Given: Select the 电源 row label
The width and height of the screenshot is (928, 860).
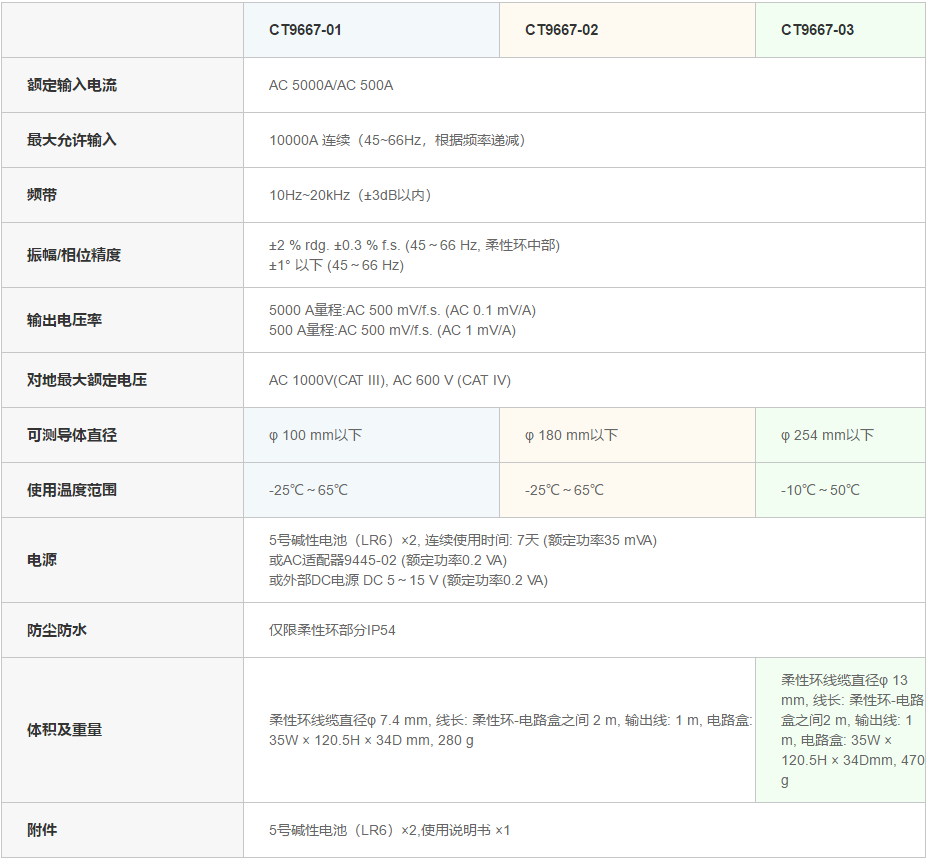Looking at the screenshot, I should tap(41, 560).
